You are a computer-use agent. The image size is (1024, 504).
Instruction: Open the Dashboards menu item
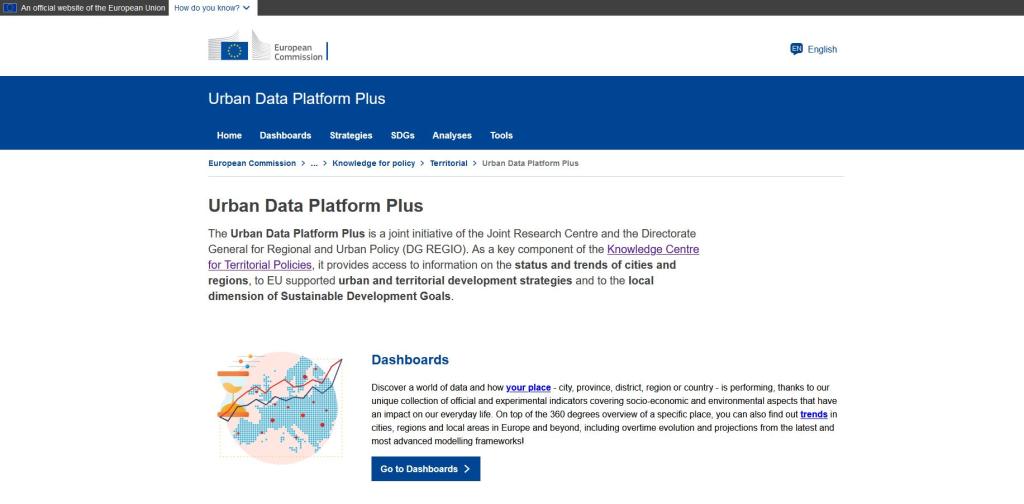click(x=285, y=136)
